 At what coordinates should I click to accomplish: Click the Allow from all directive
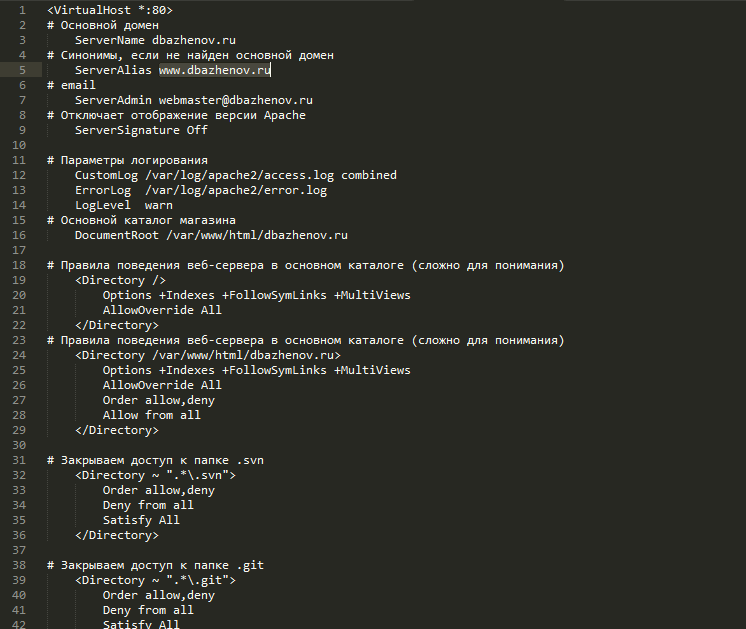coord(151,415)
